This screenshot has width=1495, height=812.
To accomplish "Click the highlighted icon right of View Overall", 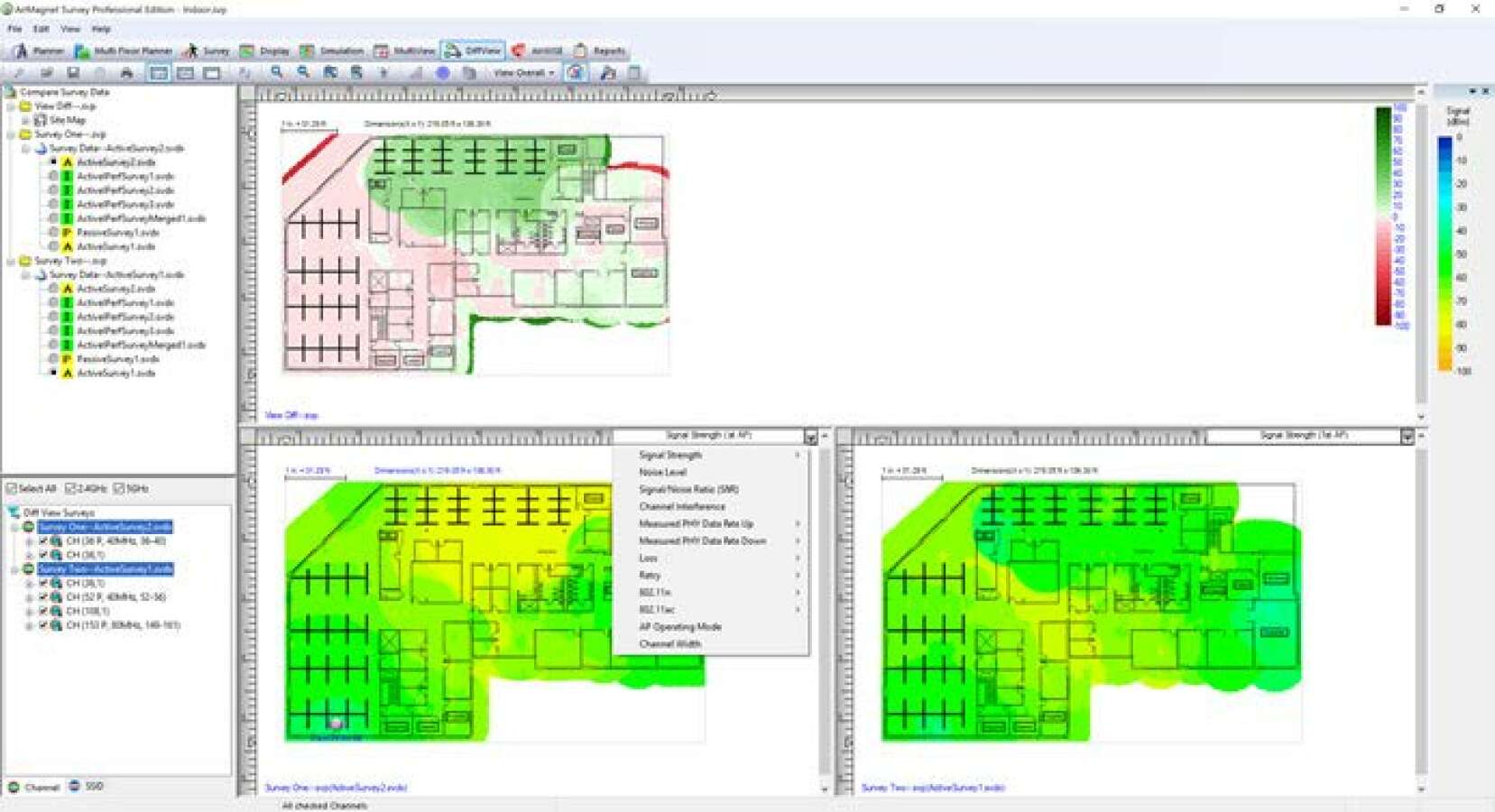I will [x=576, y=73].
